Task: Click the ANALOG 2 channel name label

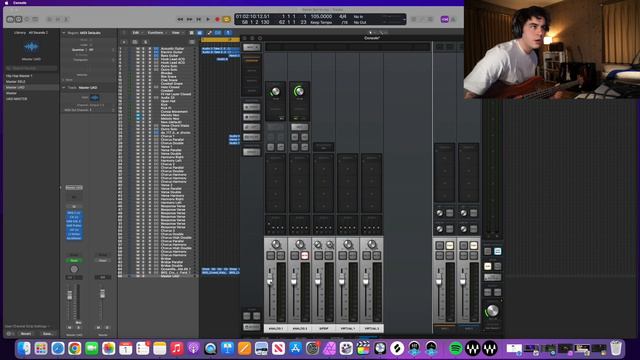Action: (300, 328)
